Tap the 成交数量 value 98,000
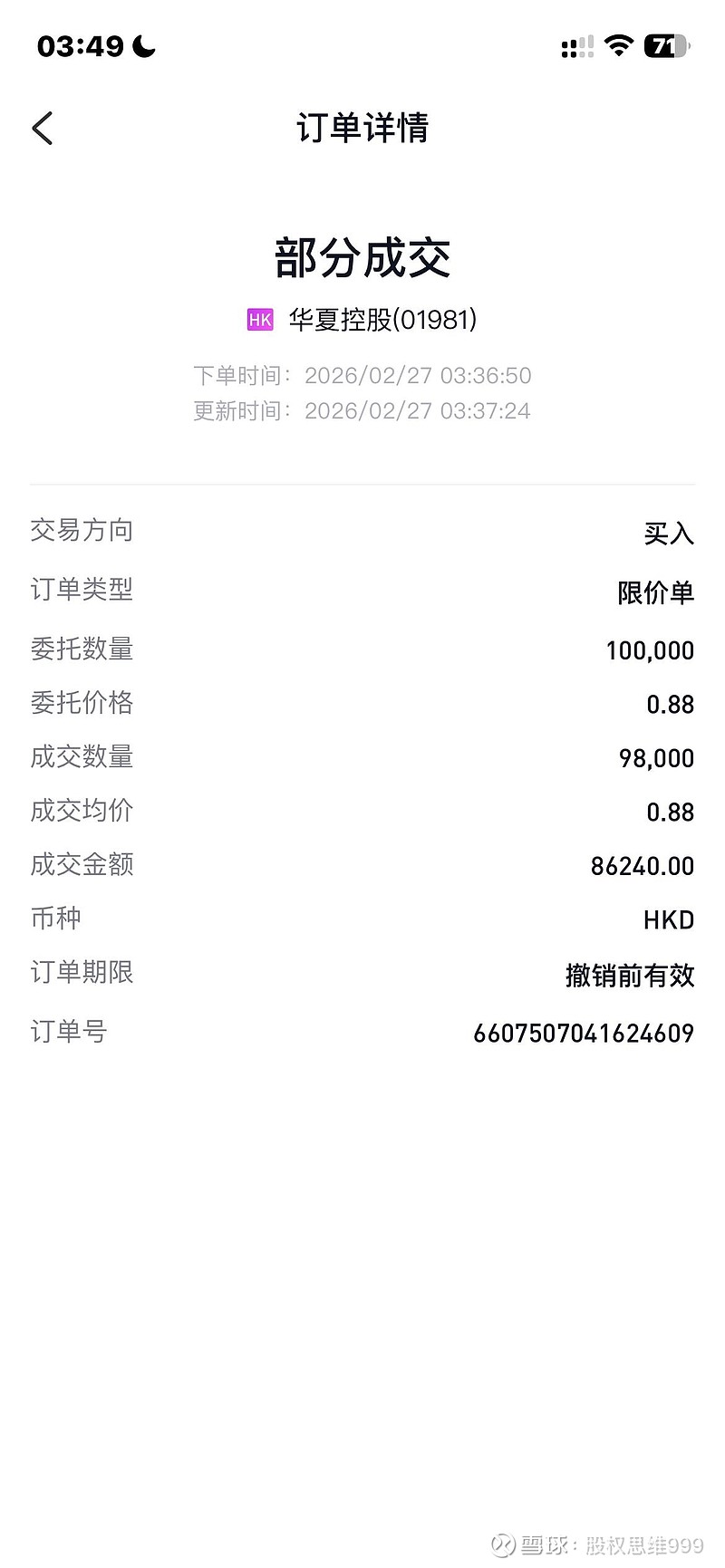 point(656,758)
